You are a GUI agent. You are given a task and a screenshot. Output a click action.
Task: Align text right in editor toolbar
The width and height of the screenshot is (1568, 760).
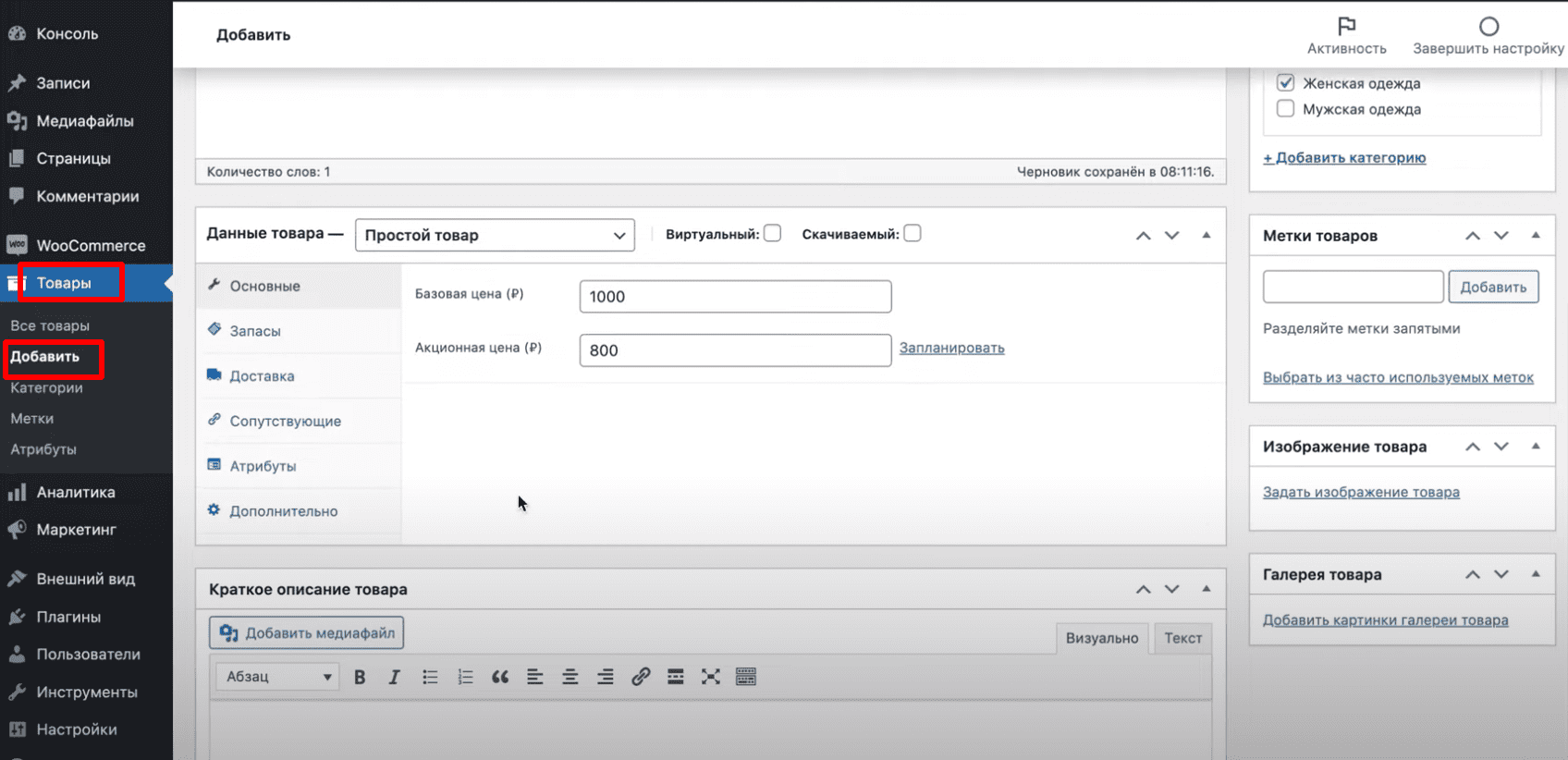click(x=606, y=677)
